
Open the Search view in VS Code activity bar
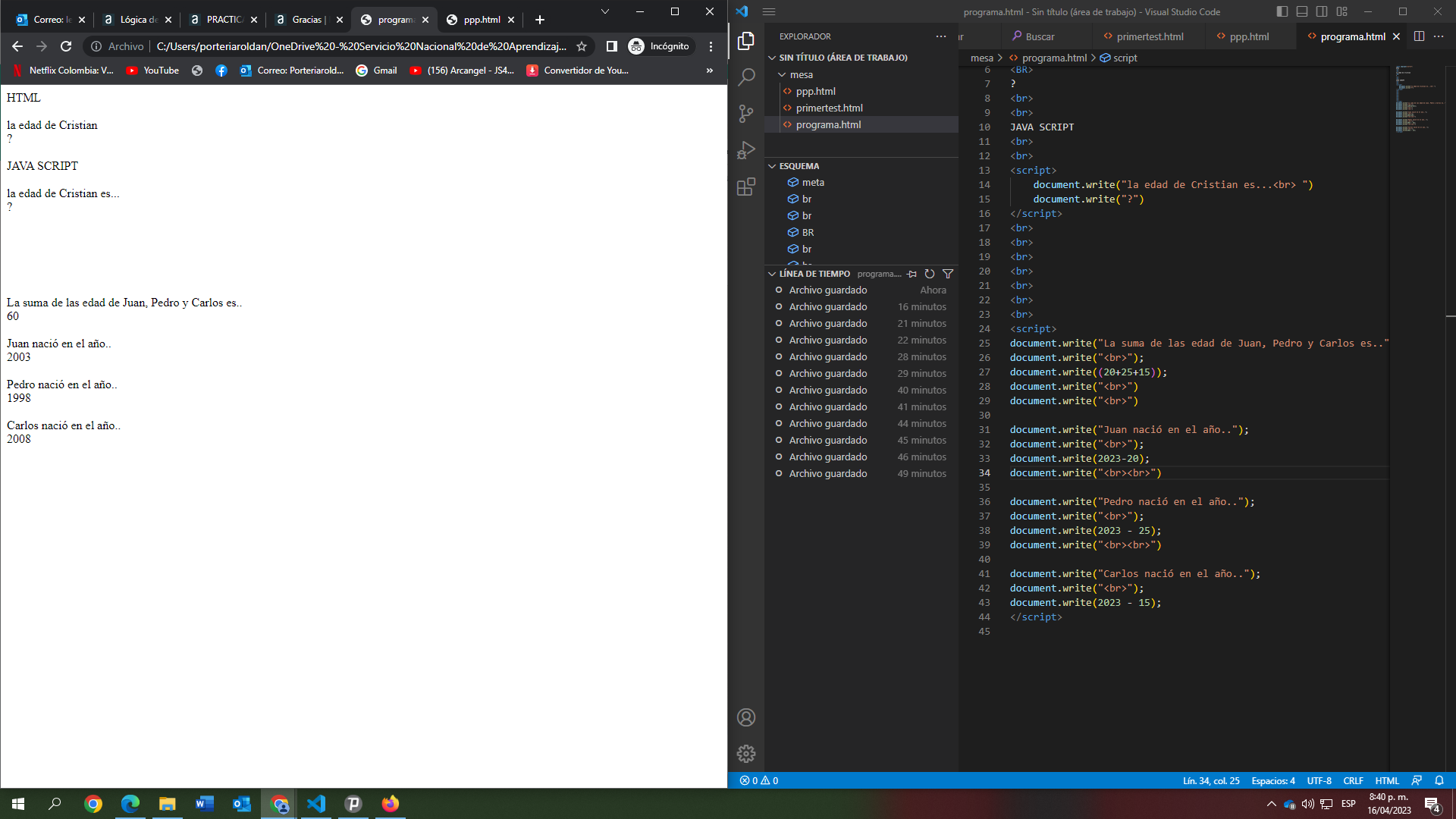746,77
